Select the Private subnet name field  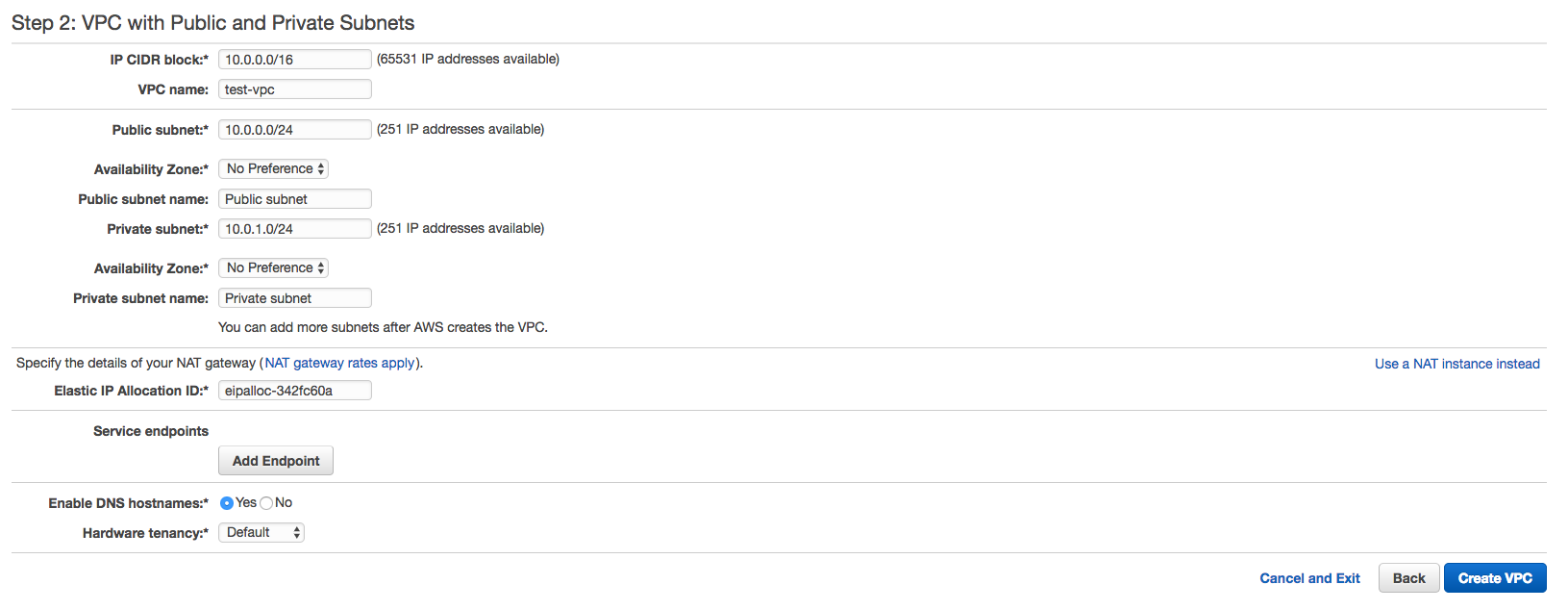295,298
